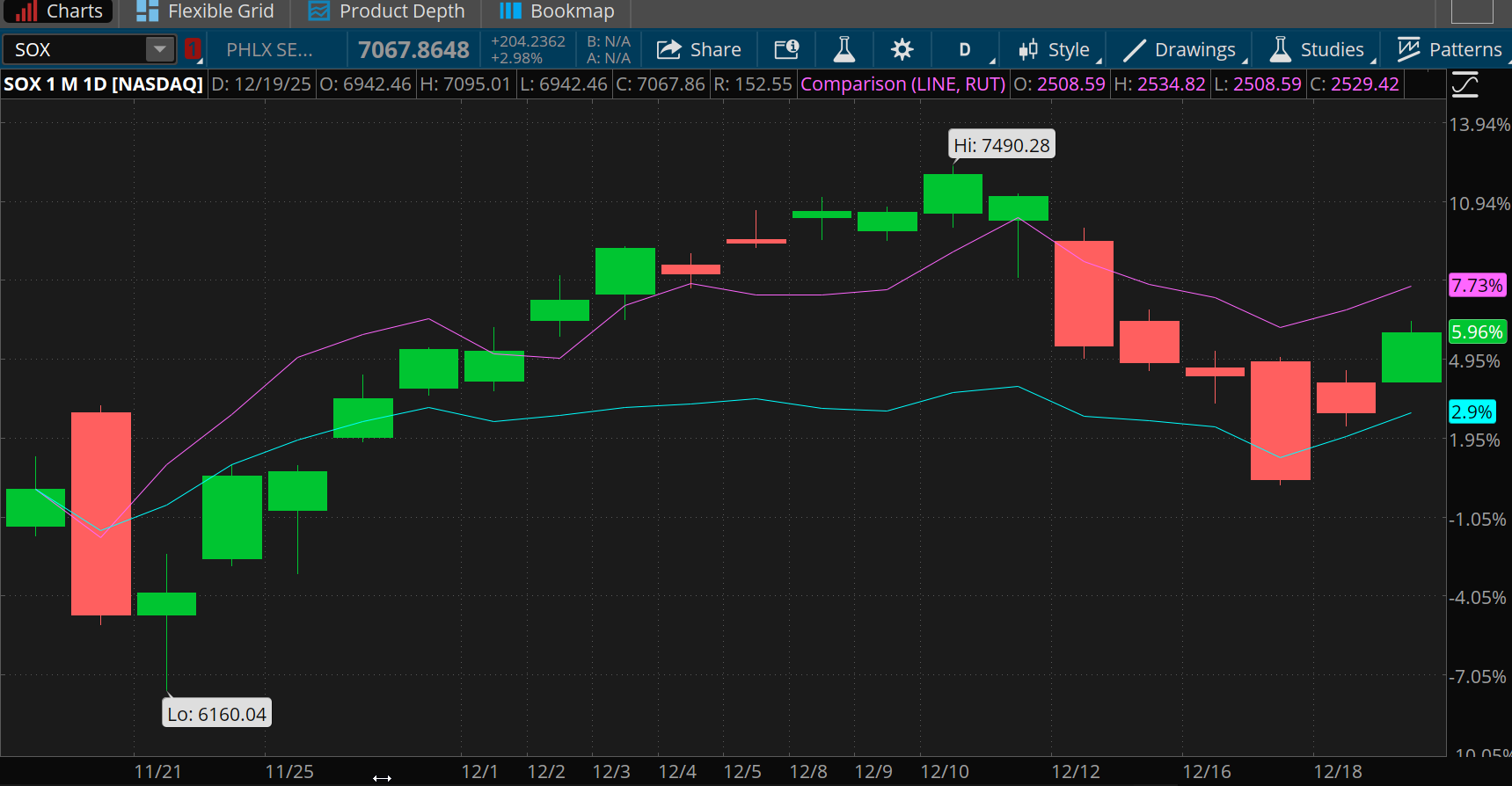Click the white square window button
Viewport: 1512px width, 786px height.
coord(1472,10)
